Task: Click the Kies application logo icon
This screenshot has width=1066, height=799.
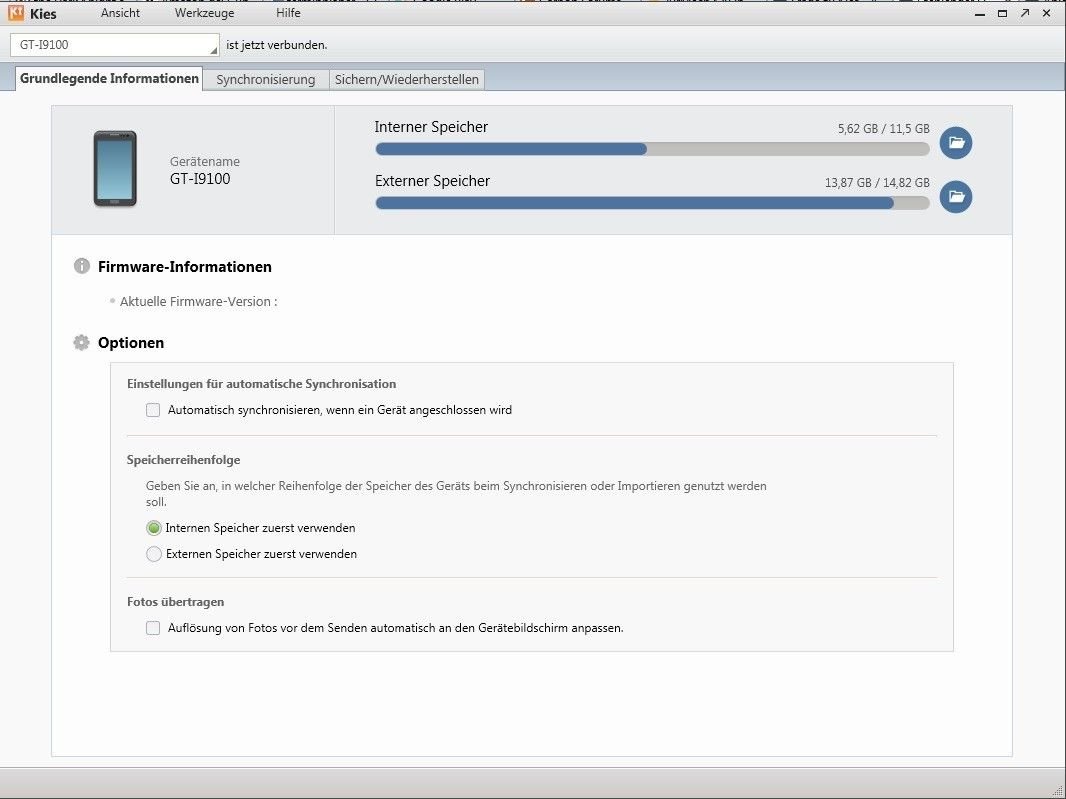Action: coord(16,13)
